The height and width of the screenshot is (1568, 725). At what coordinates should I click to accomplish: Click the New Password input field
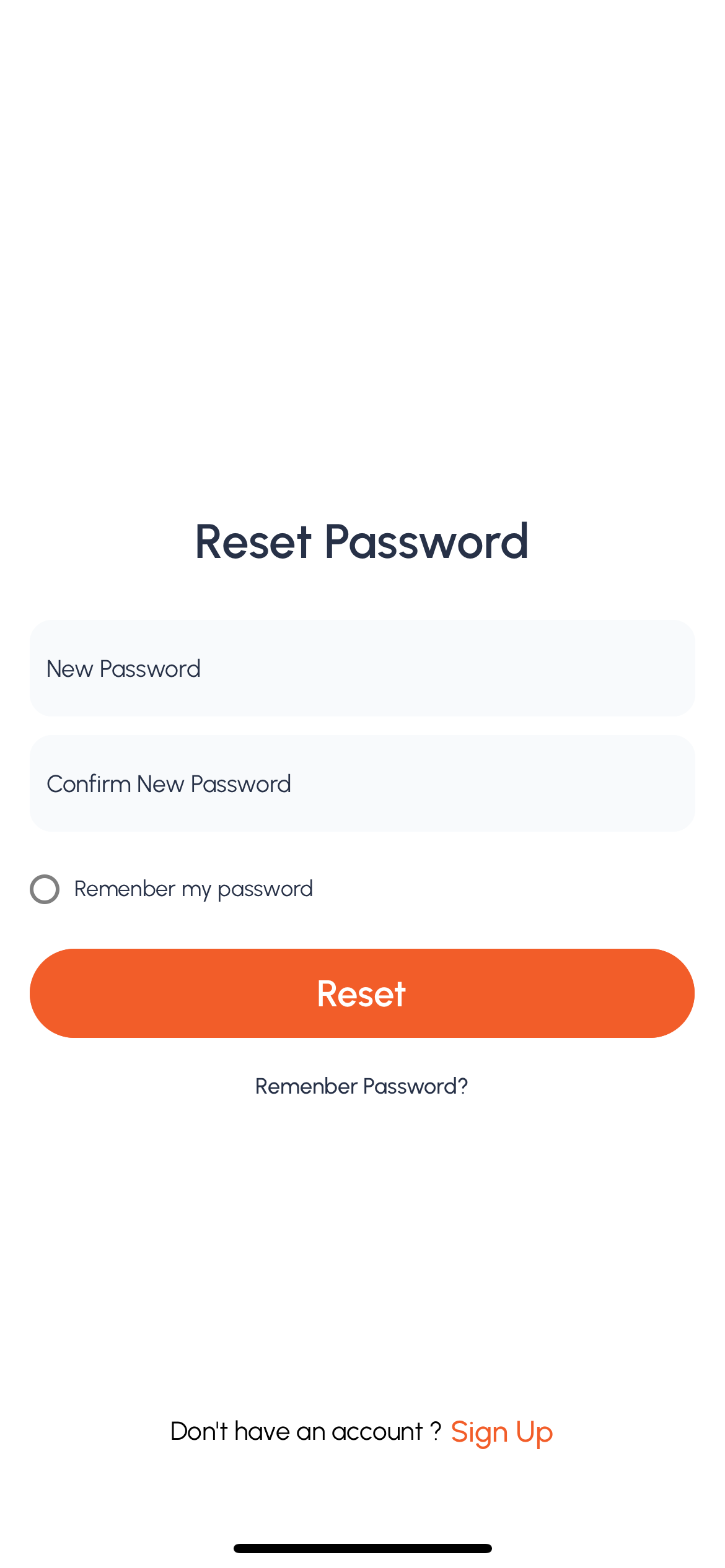362,668
